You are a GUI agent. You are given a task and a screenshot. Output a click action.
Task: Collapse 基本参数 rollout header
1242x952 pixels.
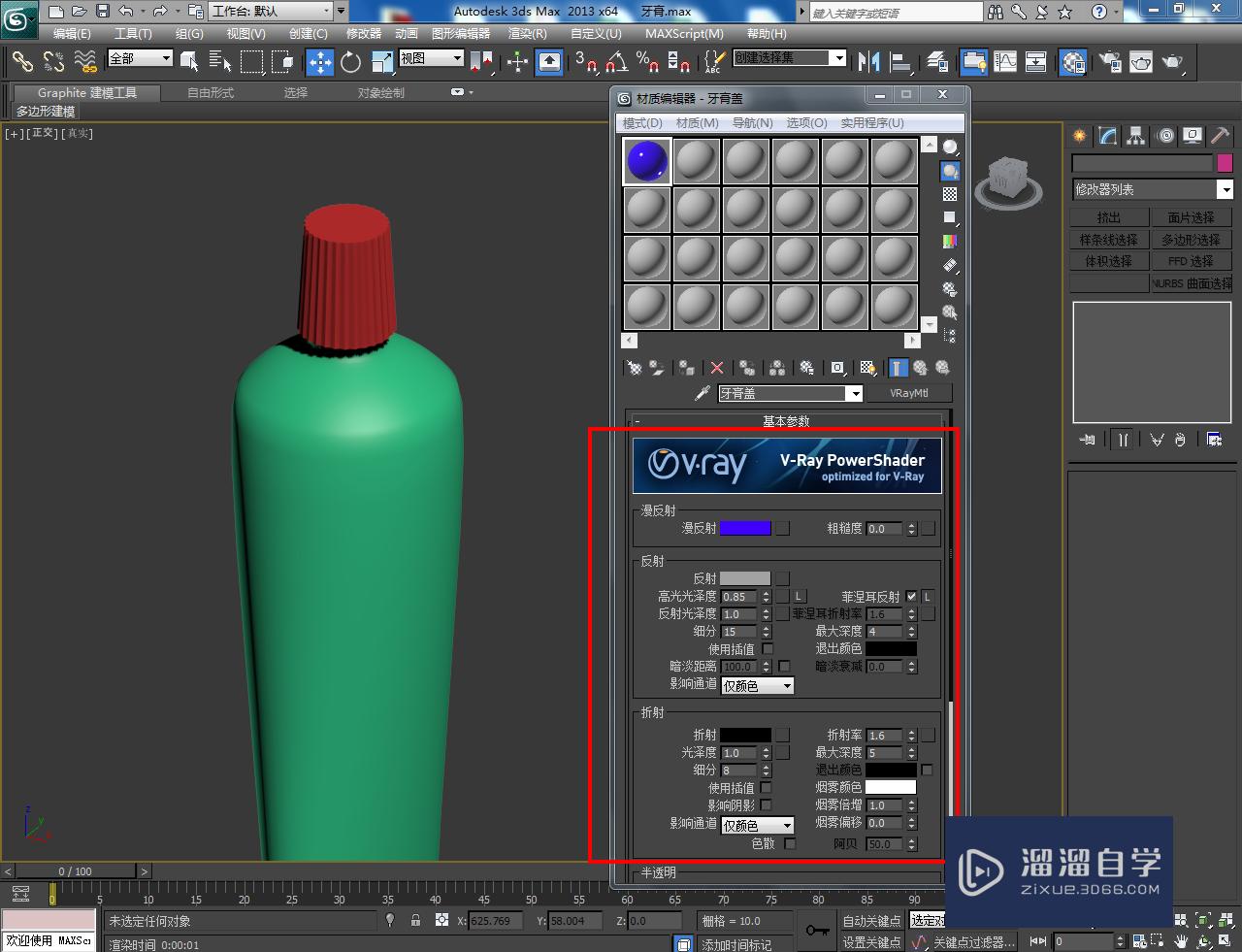[x=785, y=421]
